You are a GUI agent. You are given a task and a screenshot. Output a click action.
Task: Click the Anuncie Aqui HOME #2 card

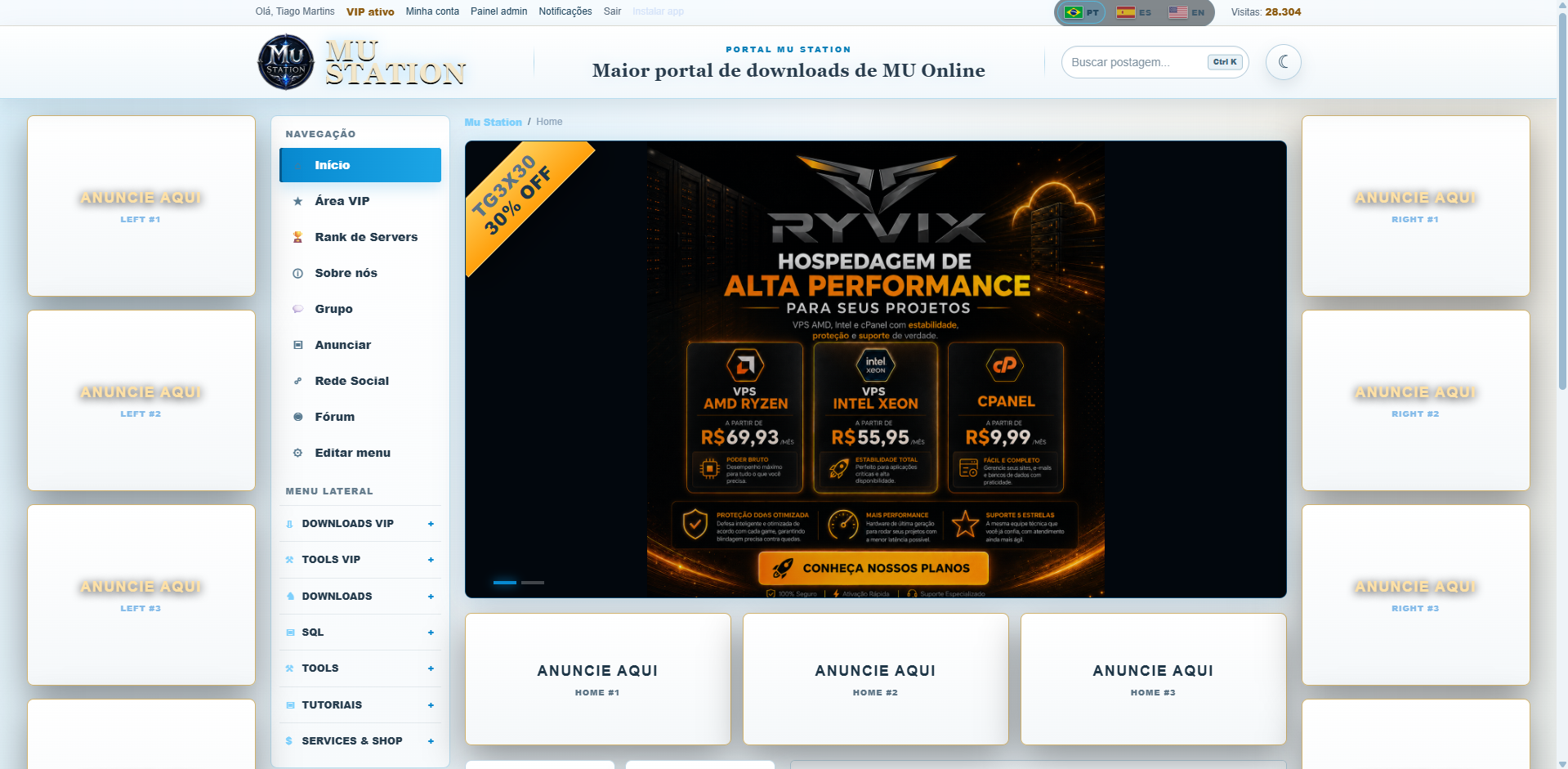[876, 679]
